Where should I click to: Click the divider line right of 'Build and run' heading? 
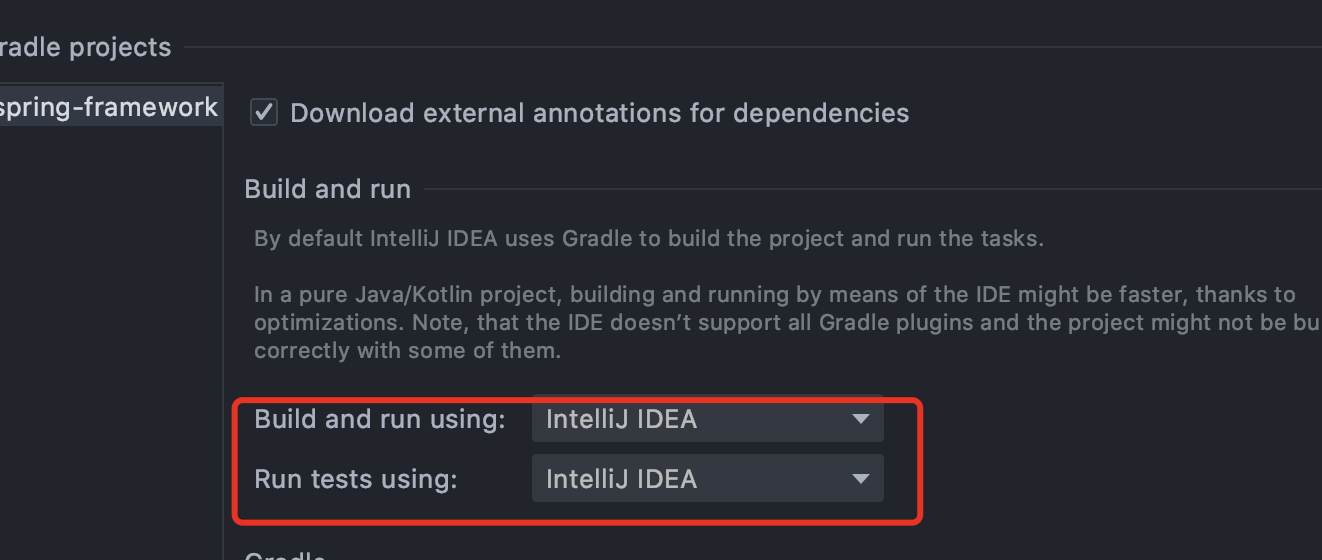(870, 188)
